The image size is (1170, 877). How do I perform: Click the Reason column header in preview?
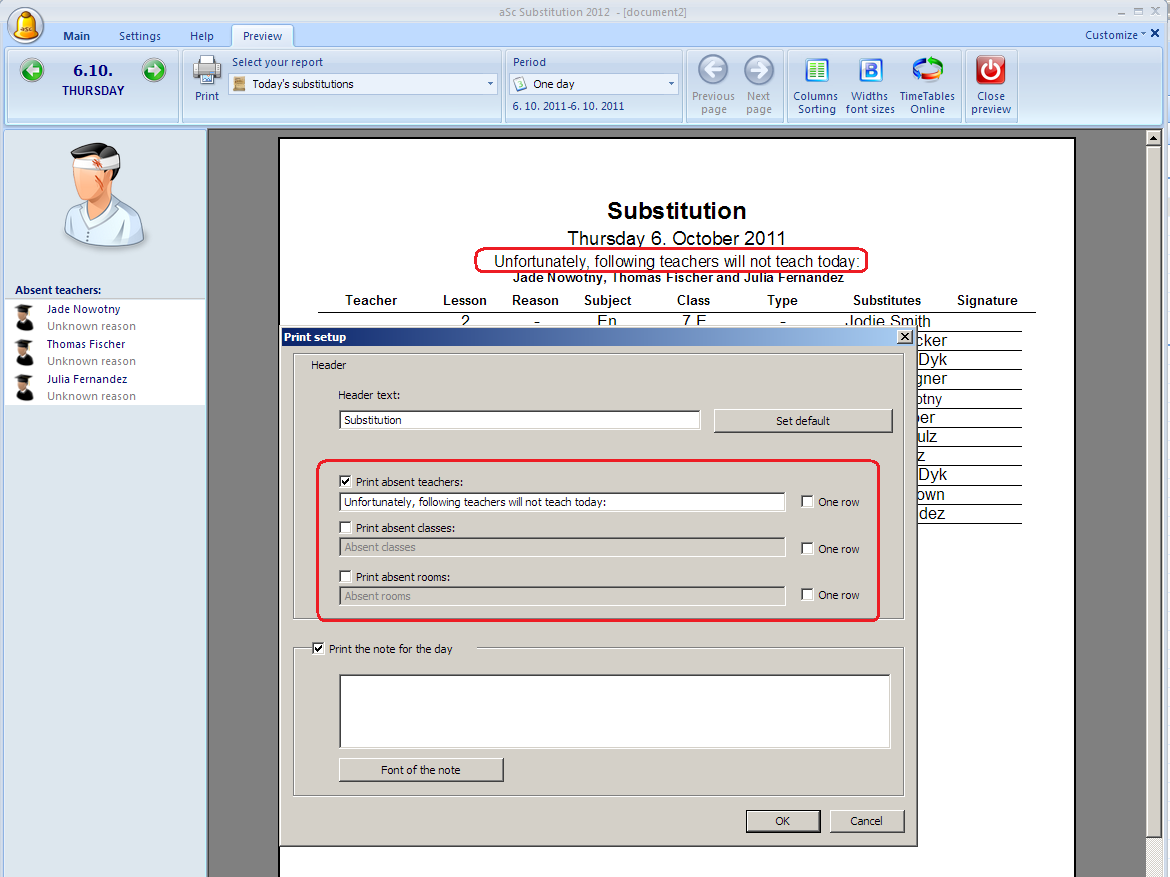point(535,300)
